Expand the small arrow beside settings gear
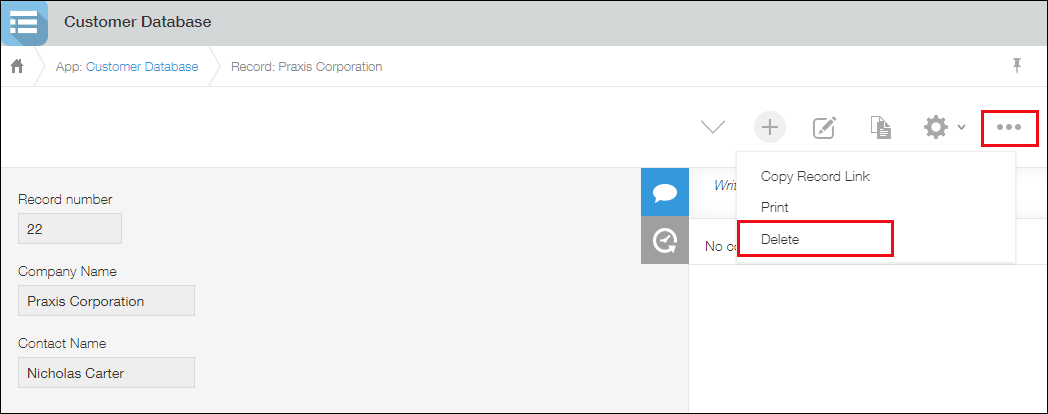 click(x=961, y=128)
